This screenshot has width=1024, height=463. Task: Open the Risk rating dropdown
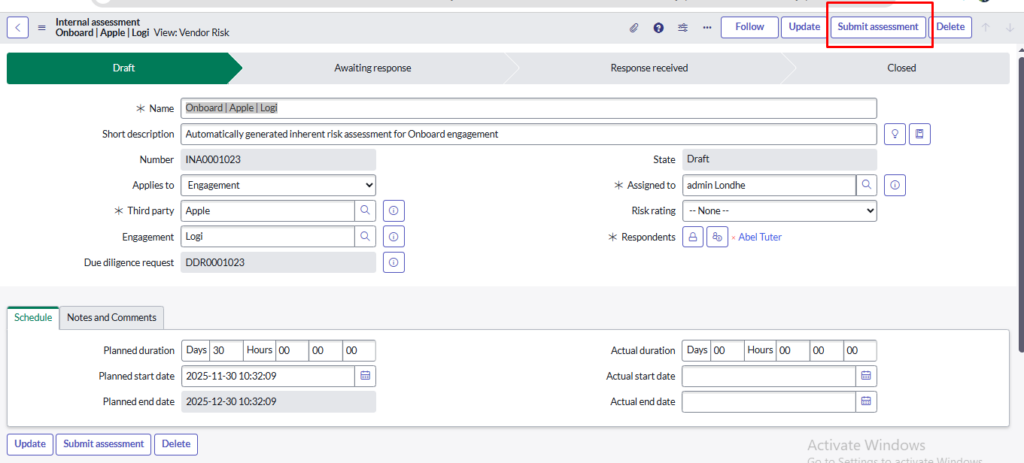[778, 211]
